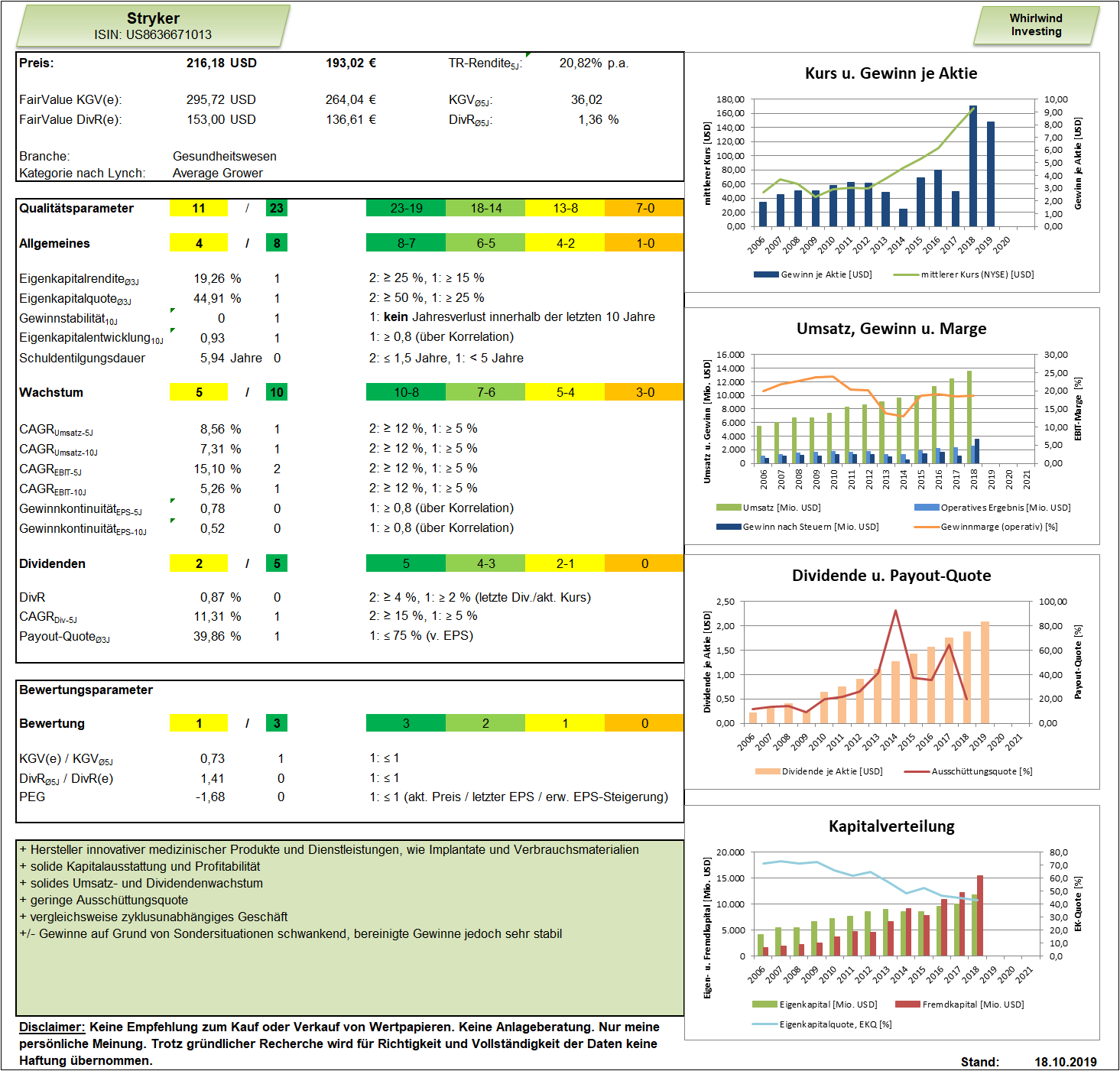Image resolution: width=1120 pixels, height=1071 pixels.
Task: Click the dark green 23-19 scale cell
Action: tap(406, 208)
